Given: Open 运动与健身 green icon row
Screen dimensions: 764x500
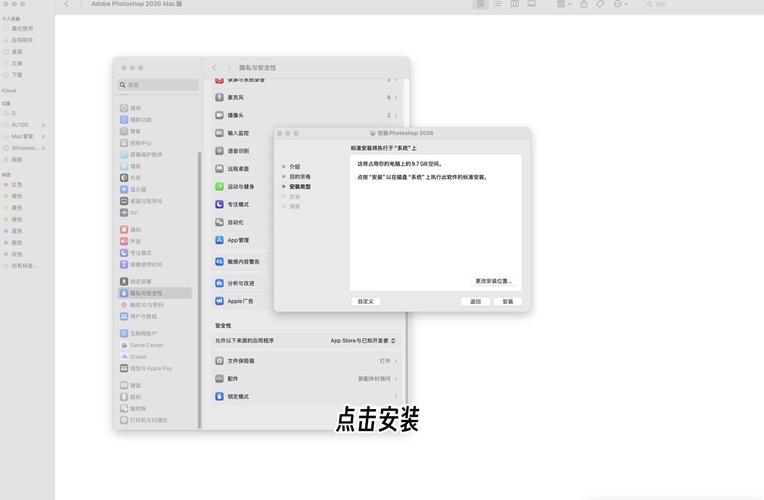Looking at the screenshot, I should pos(219,187).
